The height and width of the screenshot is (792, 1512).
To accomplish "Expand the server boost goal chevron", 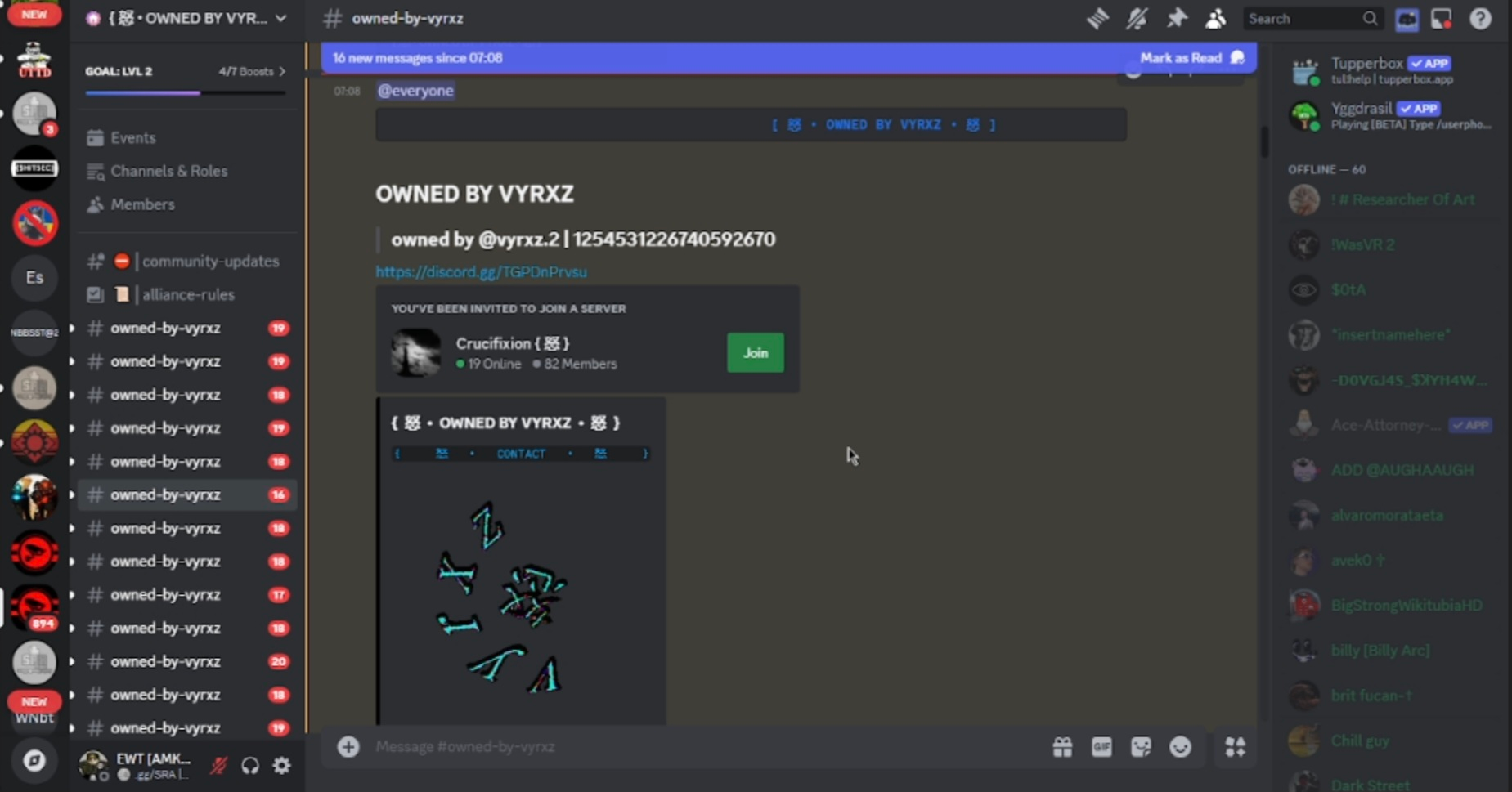I will (x=282, y=72).
